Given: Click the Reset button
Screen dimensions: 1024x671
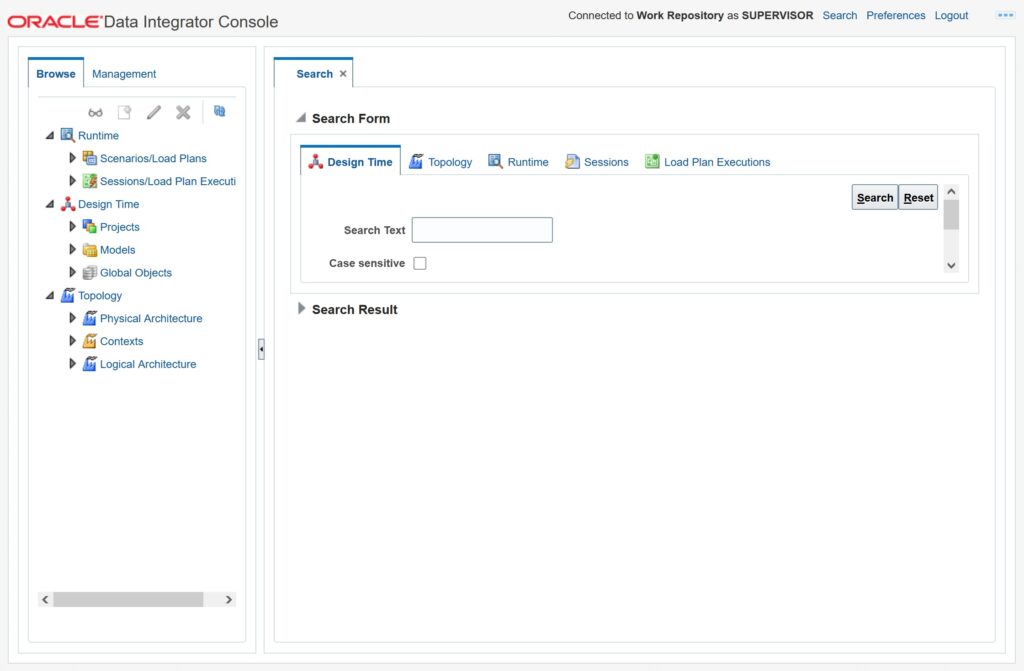Looking at the screenshot, I should (918, 197).
